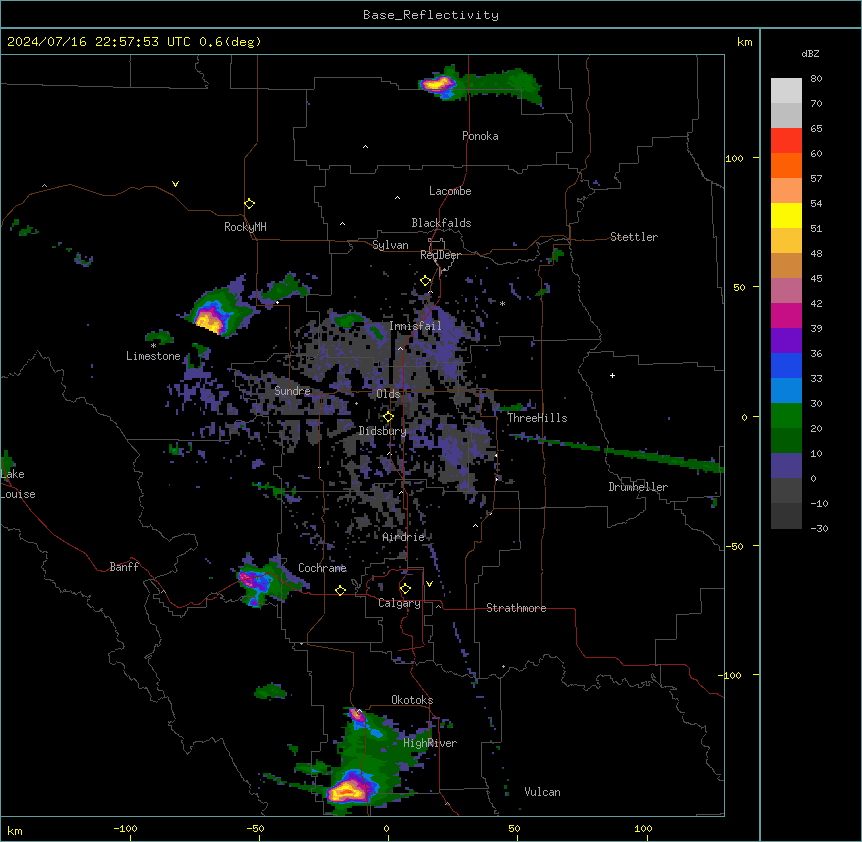Click the Lake Louise label
The height and width of the screenshot is (842, 862).
16,484
